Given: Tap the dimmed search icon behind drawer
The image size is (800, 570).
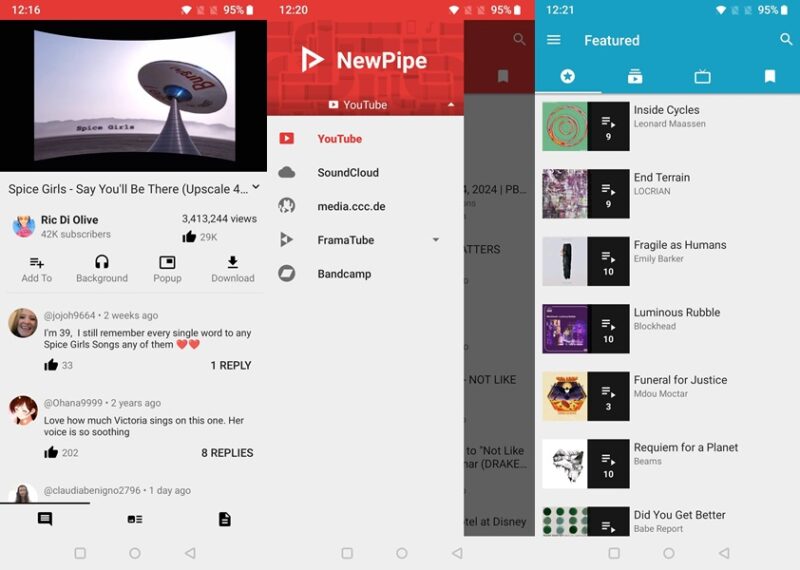Looking at the screenshot, I should point(519,39).
